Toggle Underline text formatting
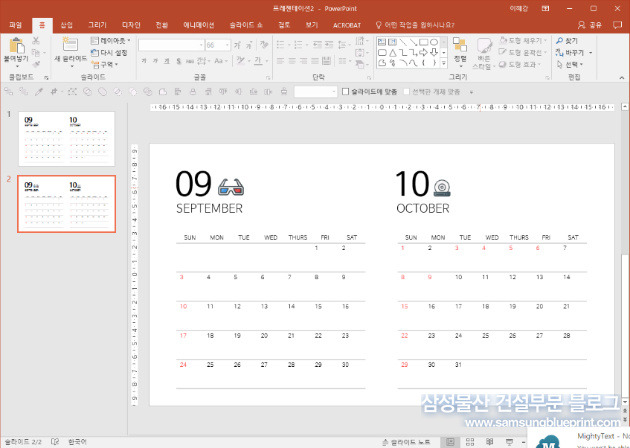The width and height of the screenshot is (630, 448). pyautogui.click(x=166, y=61)
